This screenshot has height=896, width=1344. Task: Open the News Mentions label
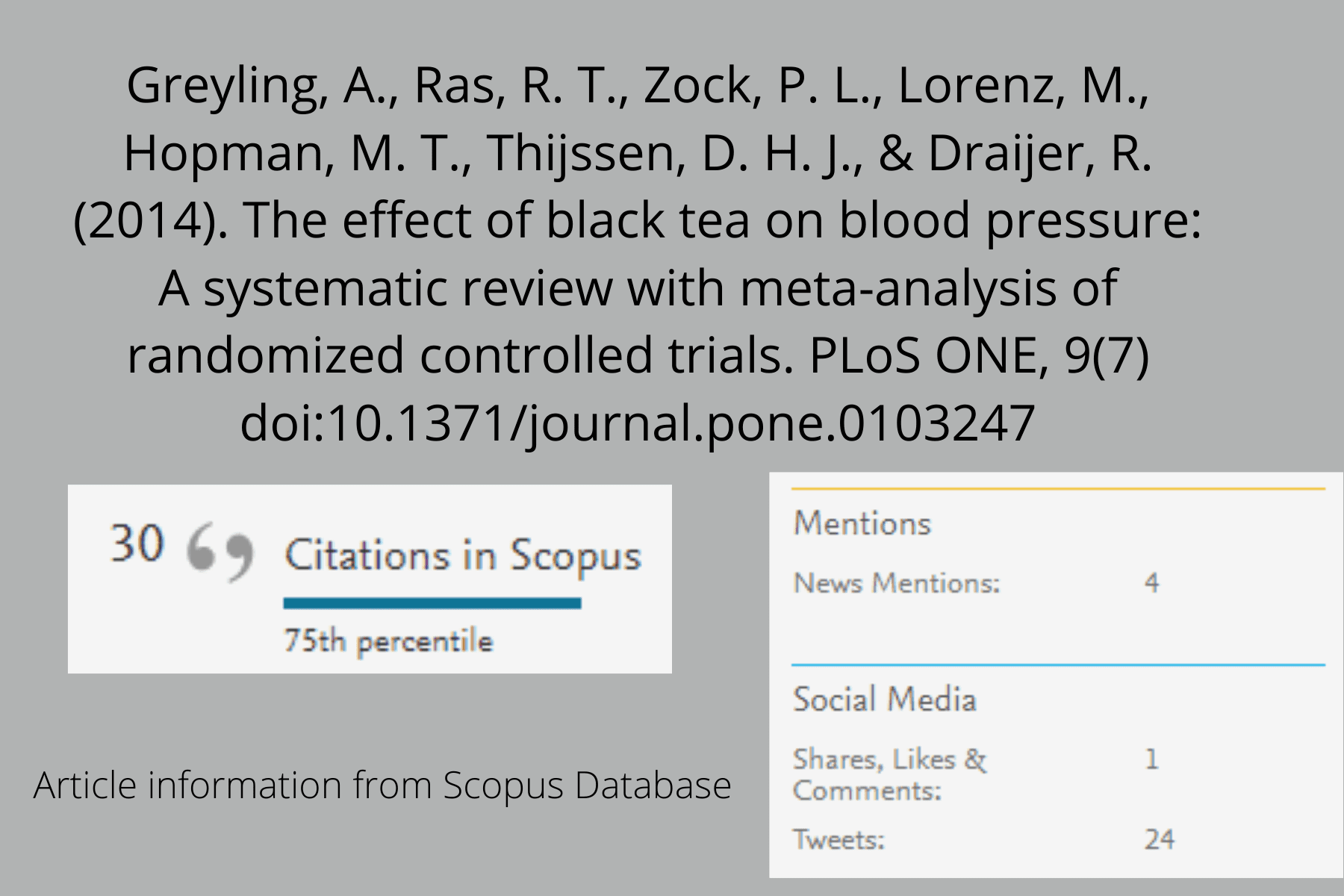[896, 583]
